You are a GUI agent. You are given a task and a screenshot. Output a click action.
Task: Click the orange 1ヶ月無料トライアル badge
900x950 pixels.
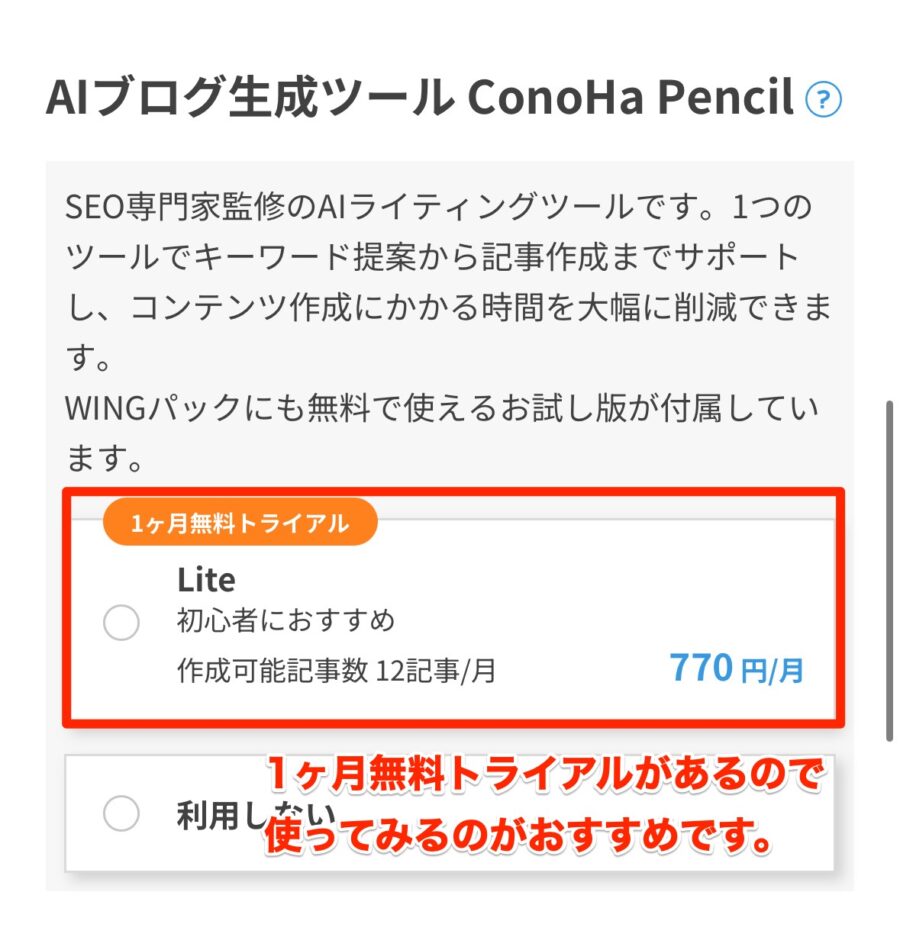point(240,523)
